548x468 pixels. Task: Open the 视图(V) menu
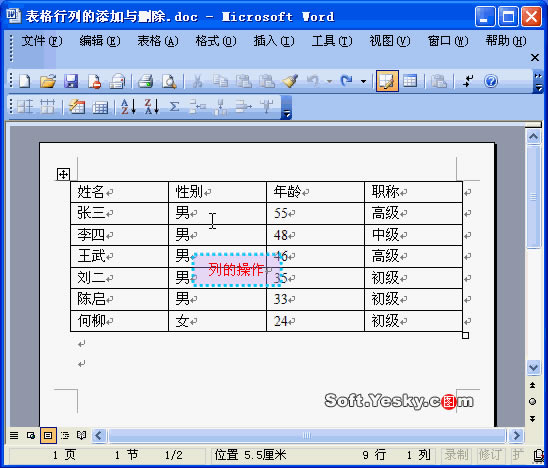(390, 41)
